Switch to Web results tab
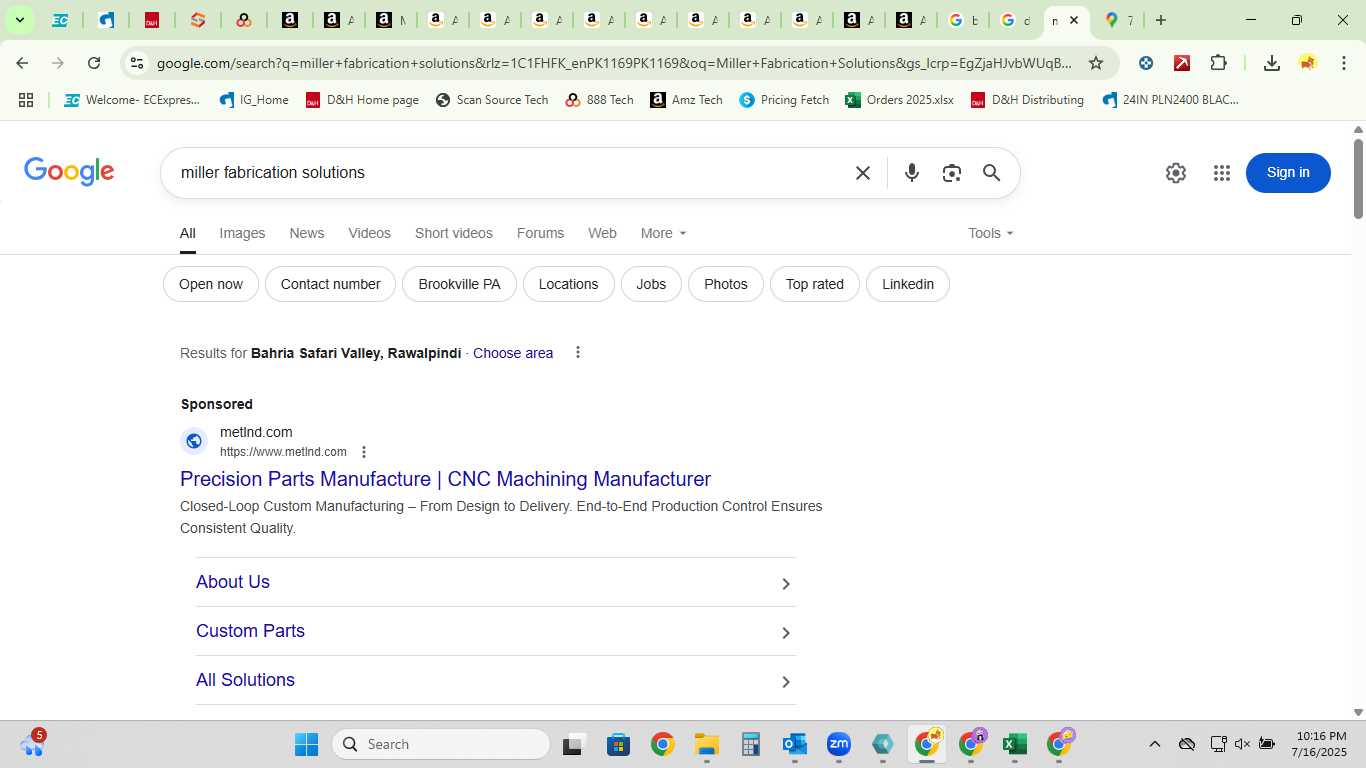Viewport: 1366px width, 768px height. [602, 233]
